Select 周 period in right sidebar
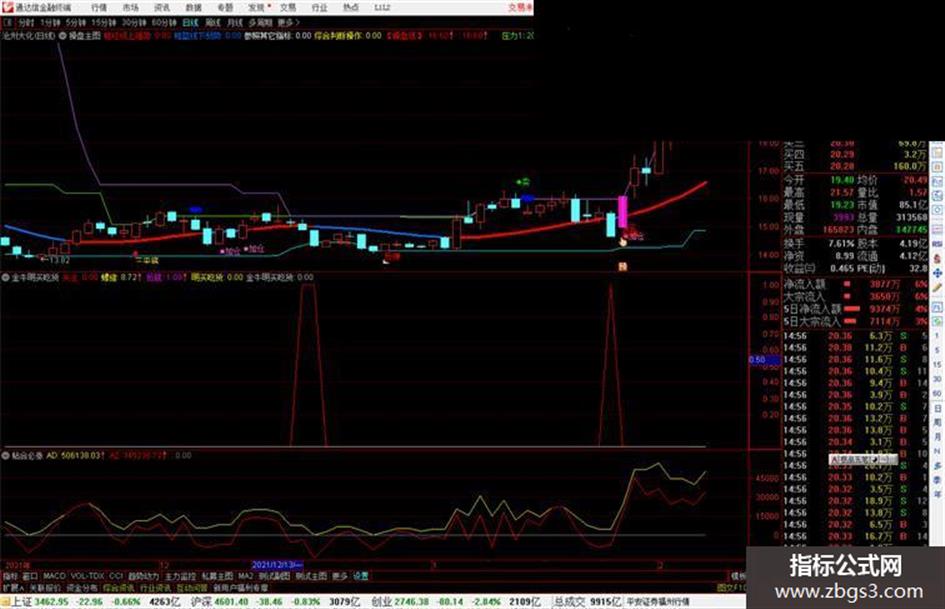945x609 pixels. (937, 423)
